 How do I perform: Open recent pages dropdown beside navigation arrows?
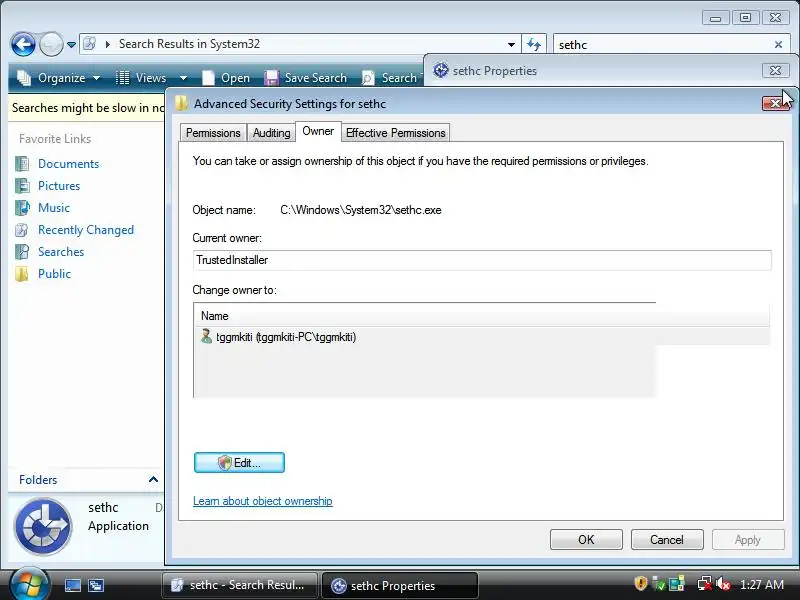(71, 45)
